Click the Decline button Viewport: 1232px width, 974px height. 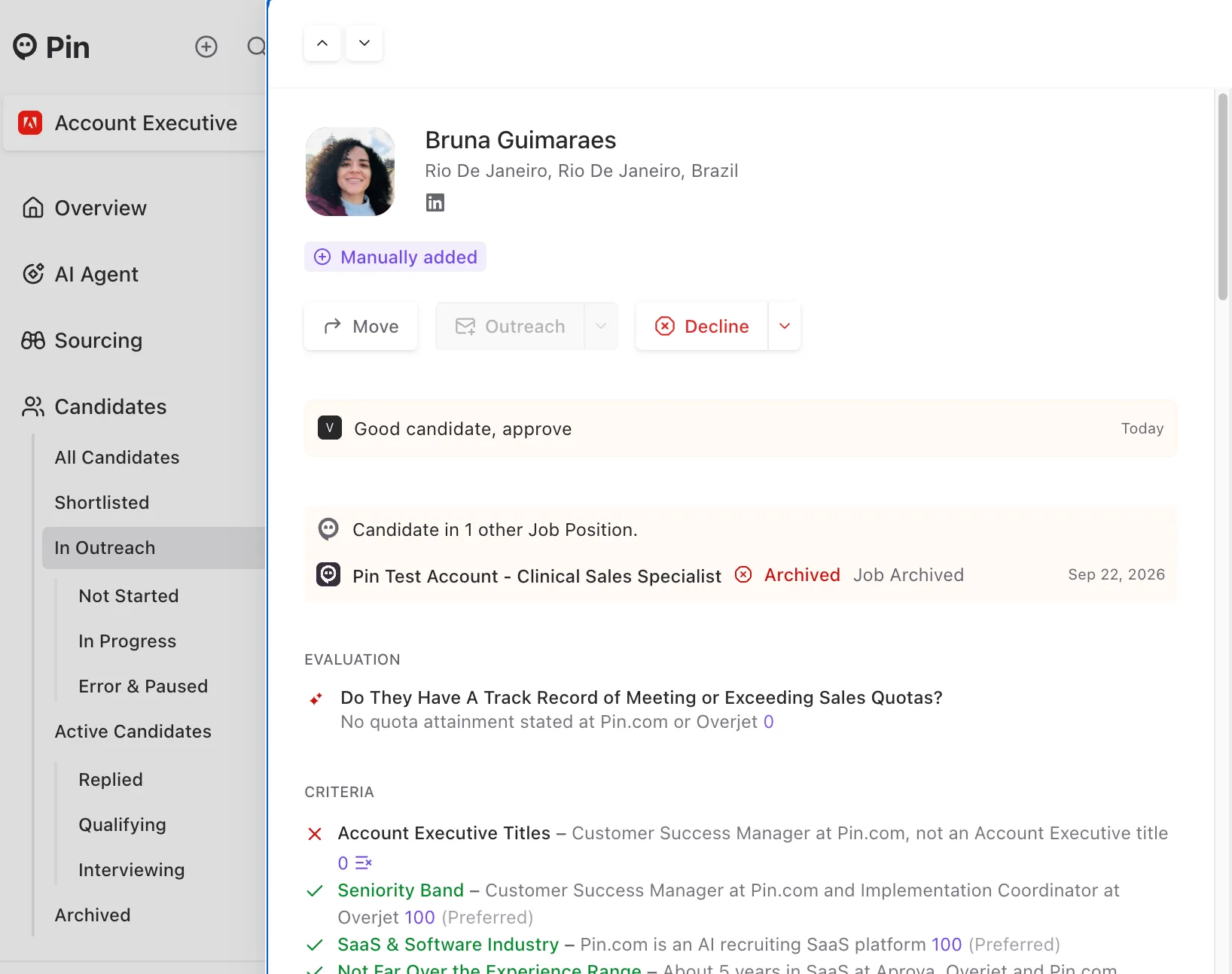702,326
